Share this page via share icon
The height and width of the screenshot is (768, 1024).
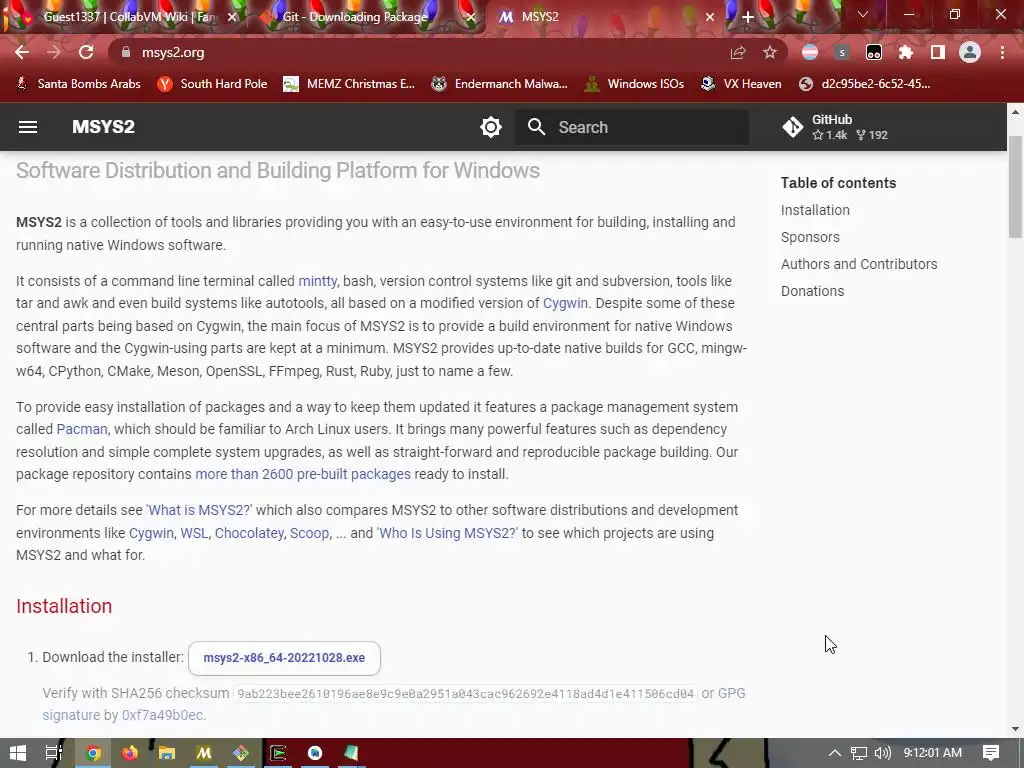coord(738,52)
